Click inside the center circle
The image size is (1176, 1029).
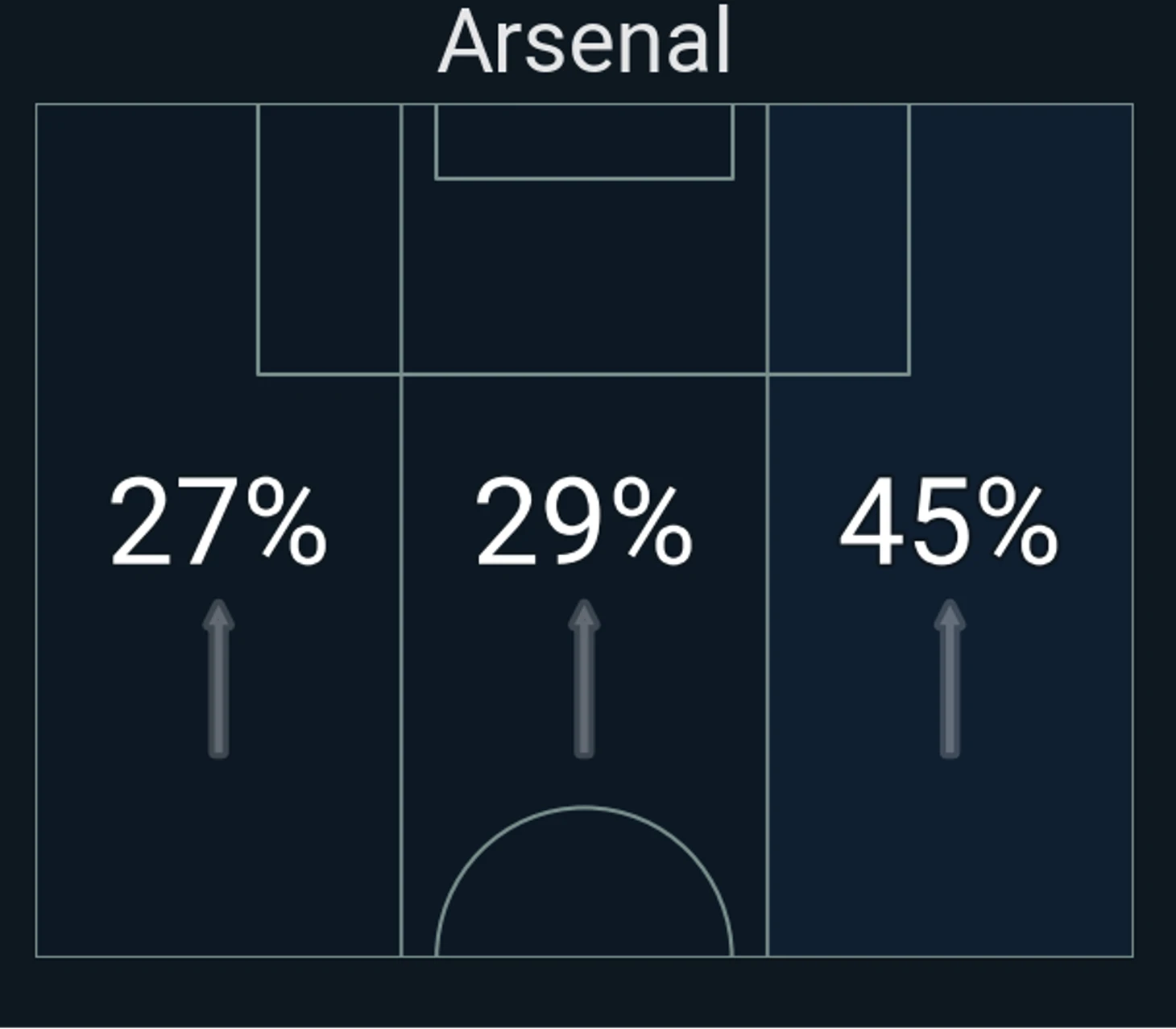coord(584,894)
